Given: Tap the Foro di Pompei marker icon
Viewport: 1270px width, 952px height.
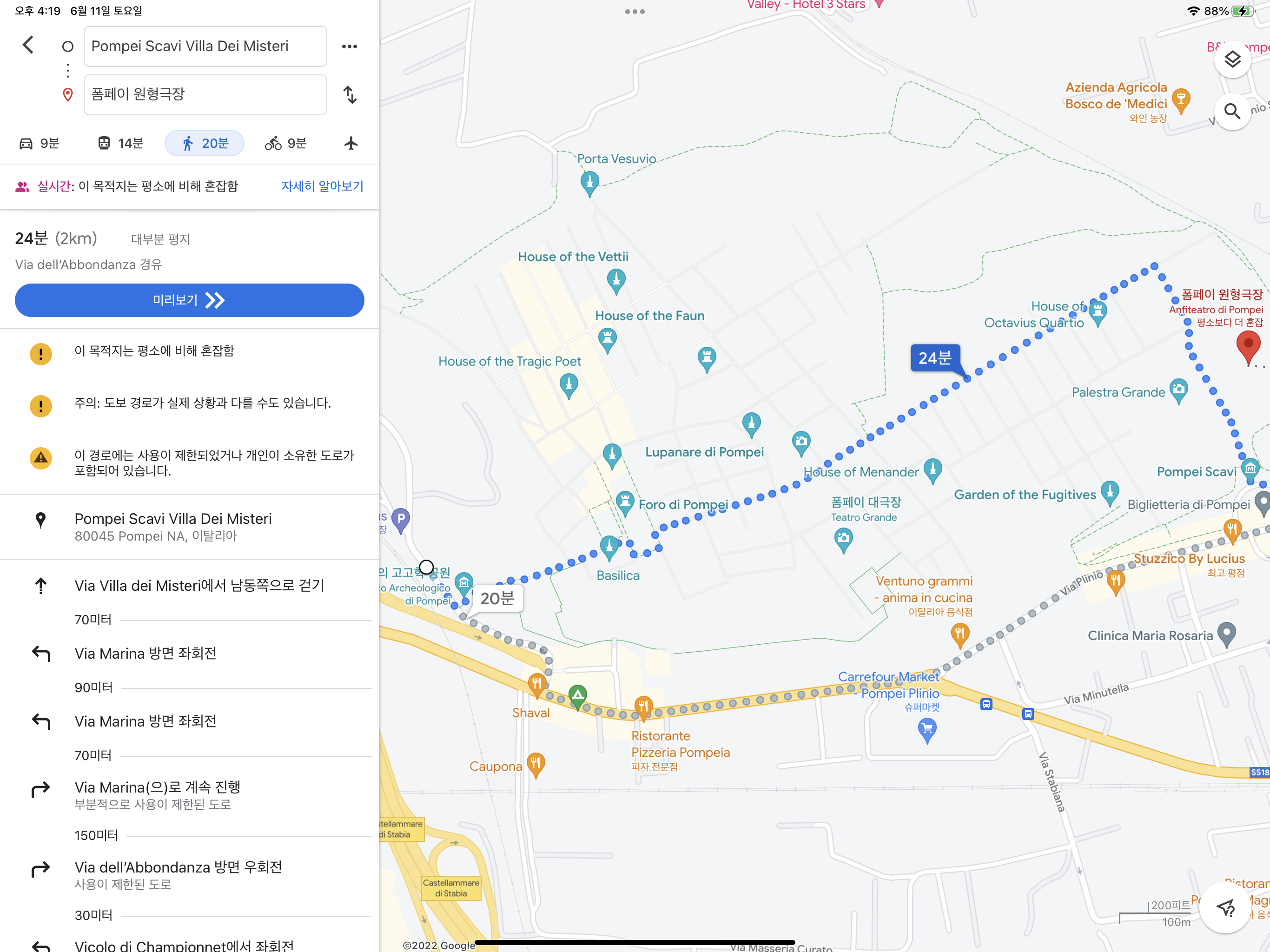Looking at the screenshot, I should click(x=625, y=503).
